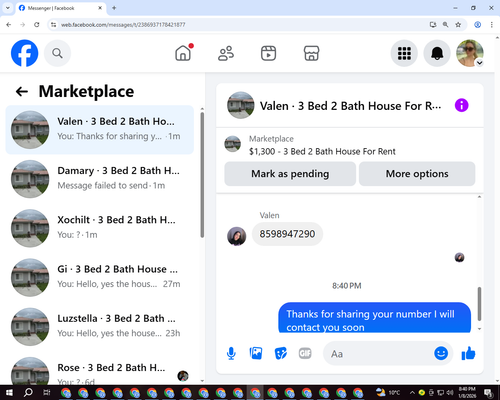Open a new browser tab
500x400 pixels.
pyautogui.click(x=114, y=8)
